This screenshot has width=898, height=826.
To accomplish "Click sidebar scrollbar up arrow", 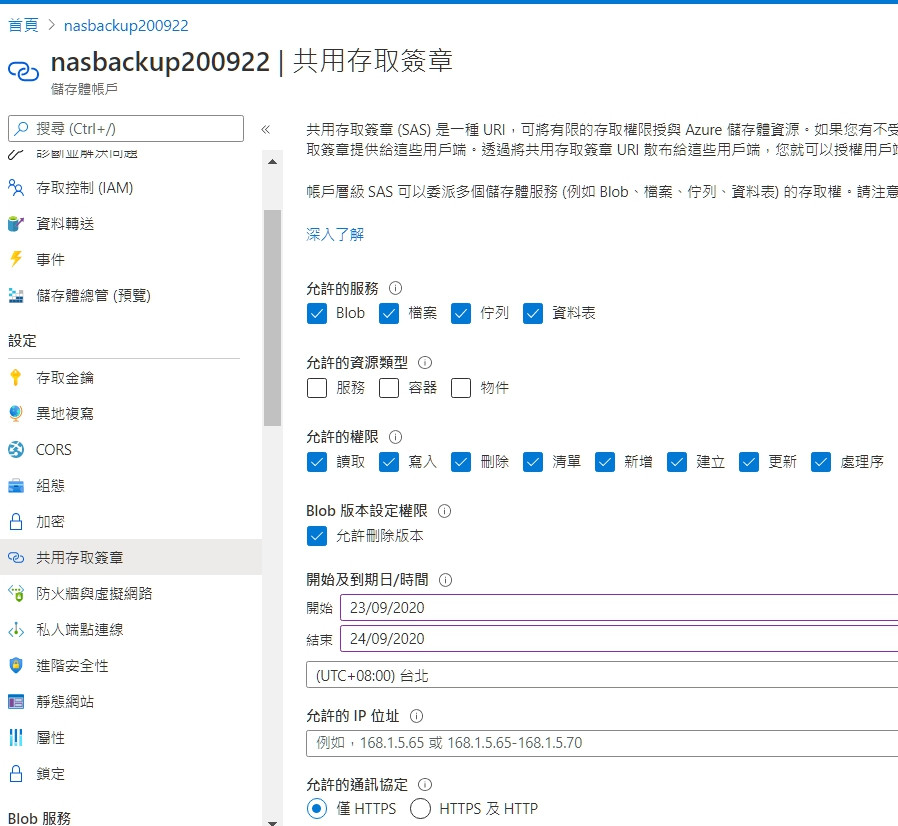I will tap(273, 162).
